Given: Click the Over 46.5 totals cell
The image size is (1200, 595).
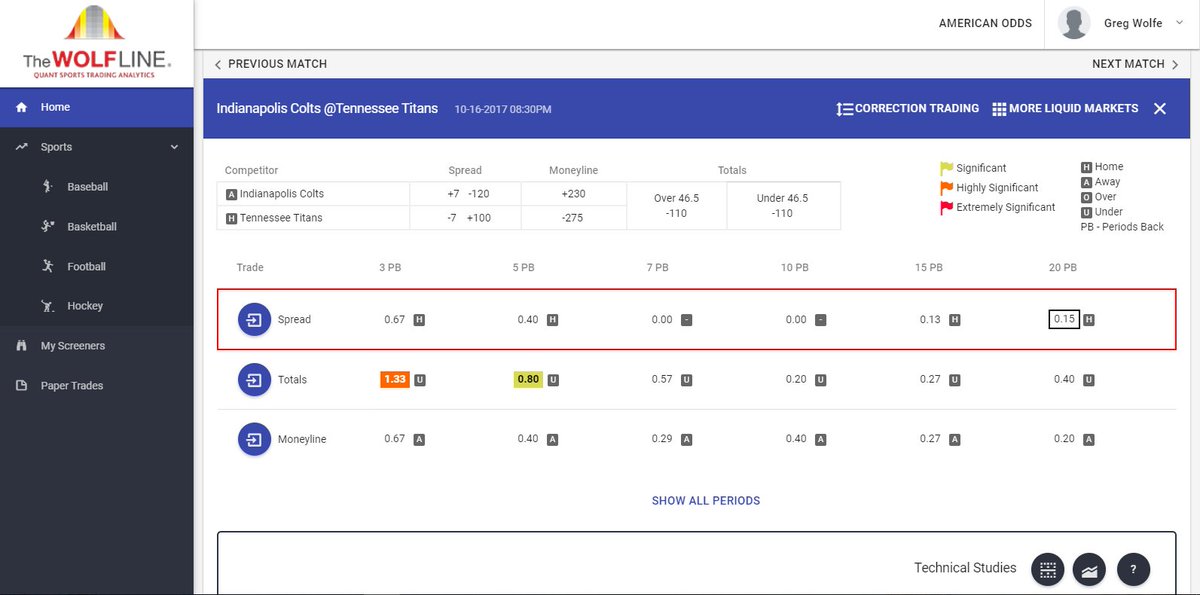Looking at the screenshot, I should point(676,206).
